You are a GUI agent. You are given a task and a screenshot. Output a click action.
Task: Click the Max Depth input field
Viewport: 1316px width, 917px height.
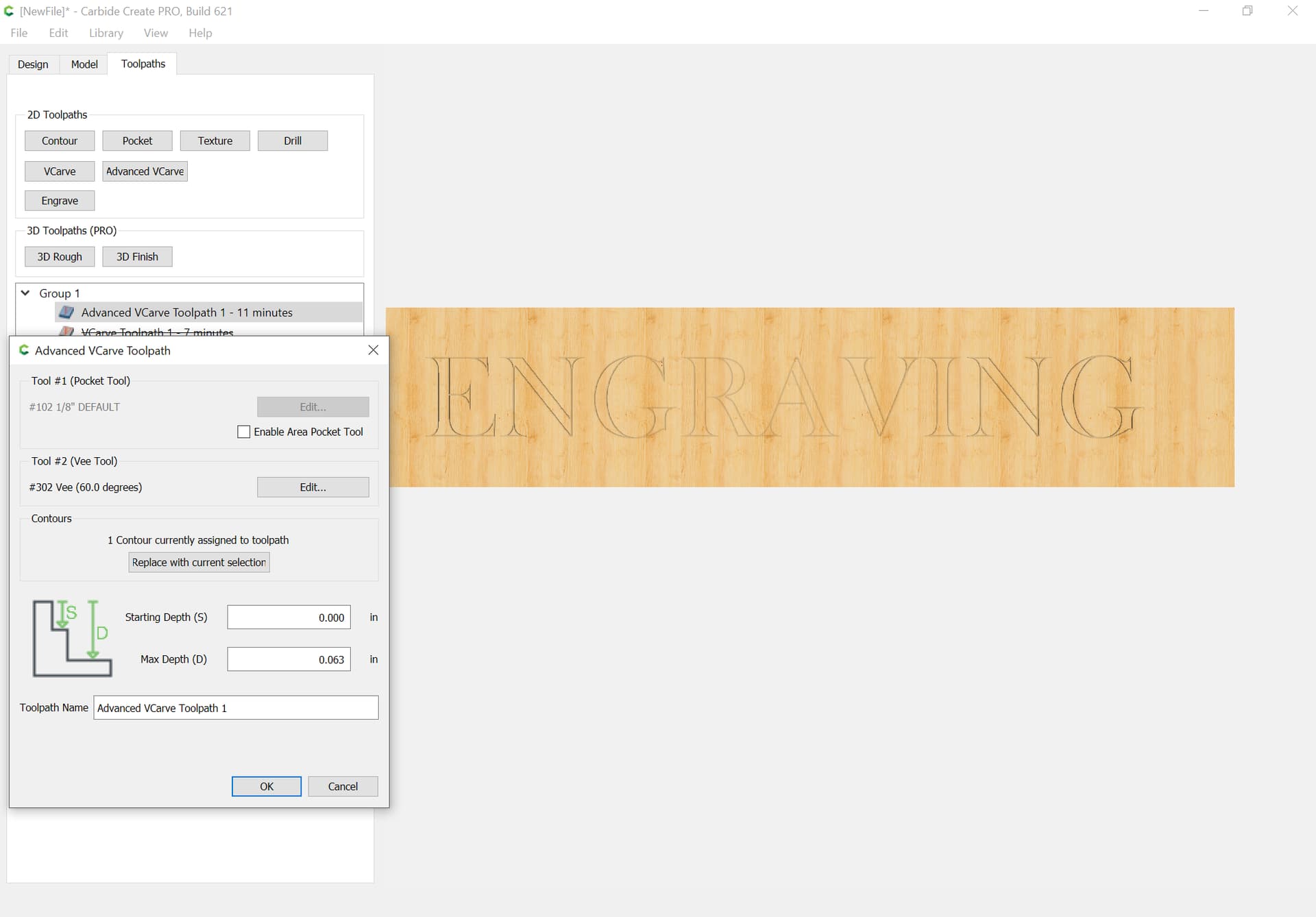pos(289,659)
